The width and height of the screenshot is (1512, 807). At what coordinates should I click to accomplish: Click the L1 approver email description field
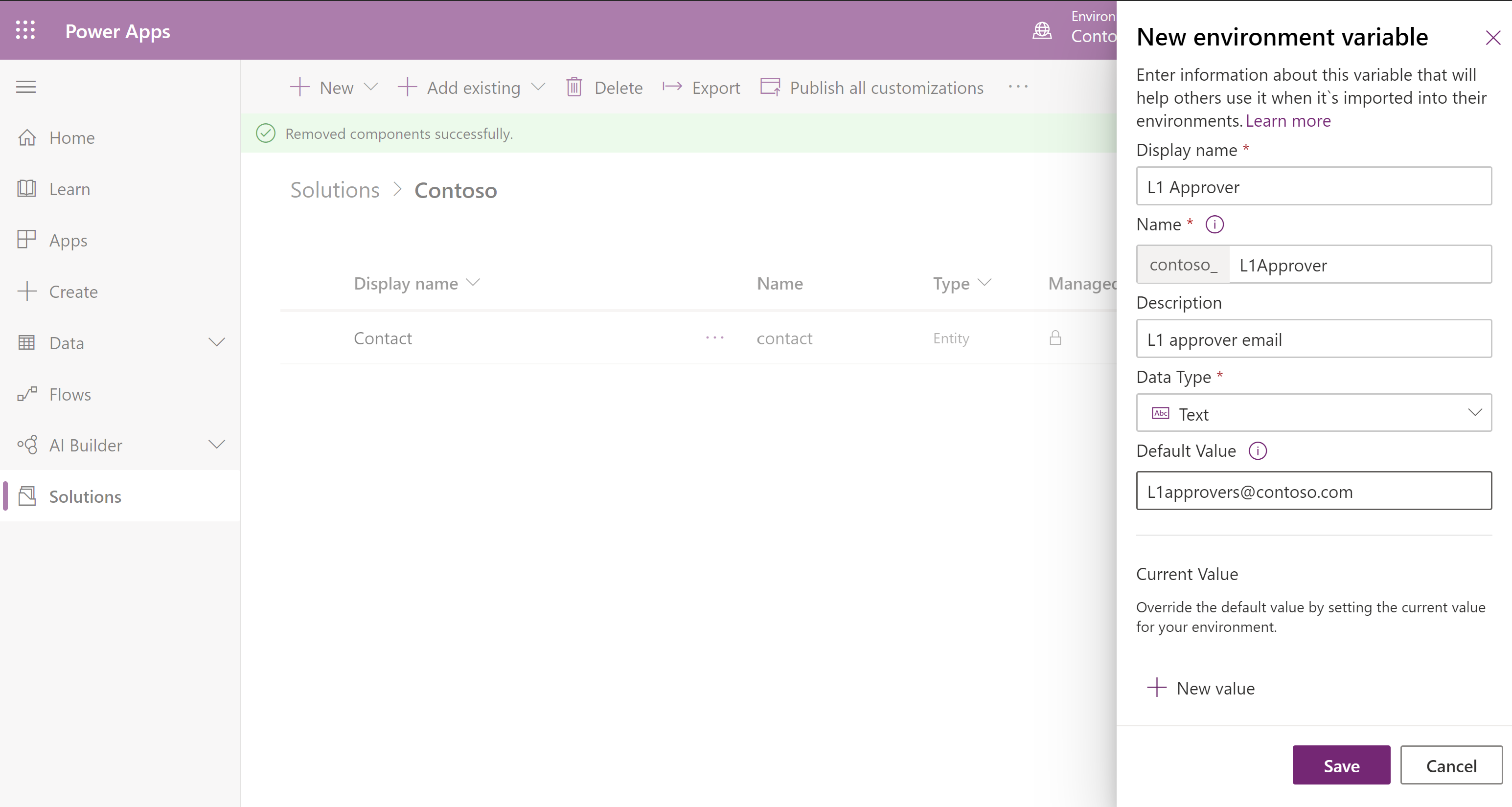(x=1313, y=339)
